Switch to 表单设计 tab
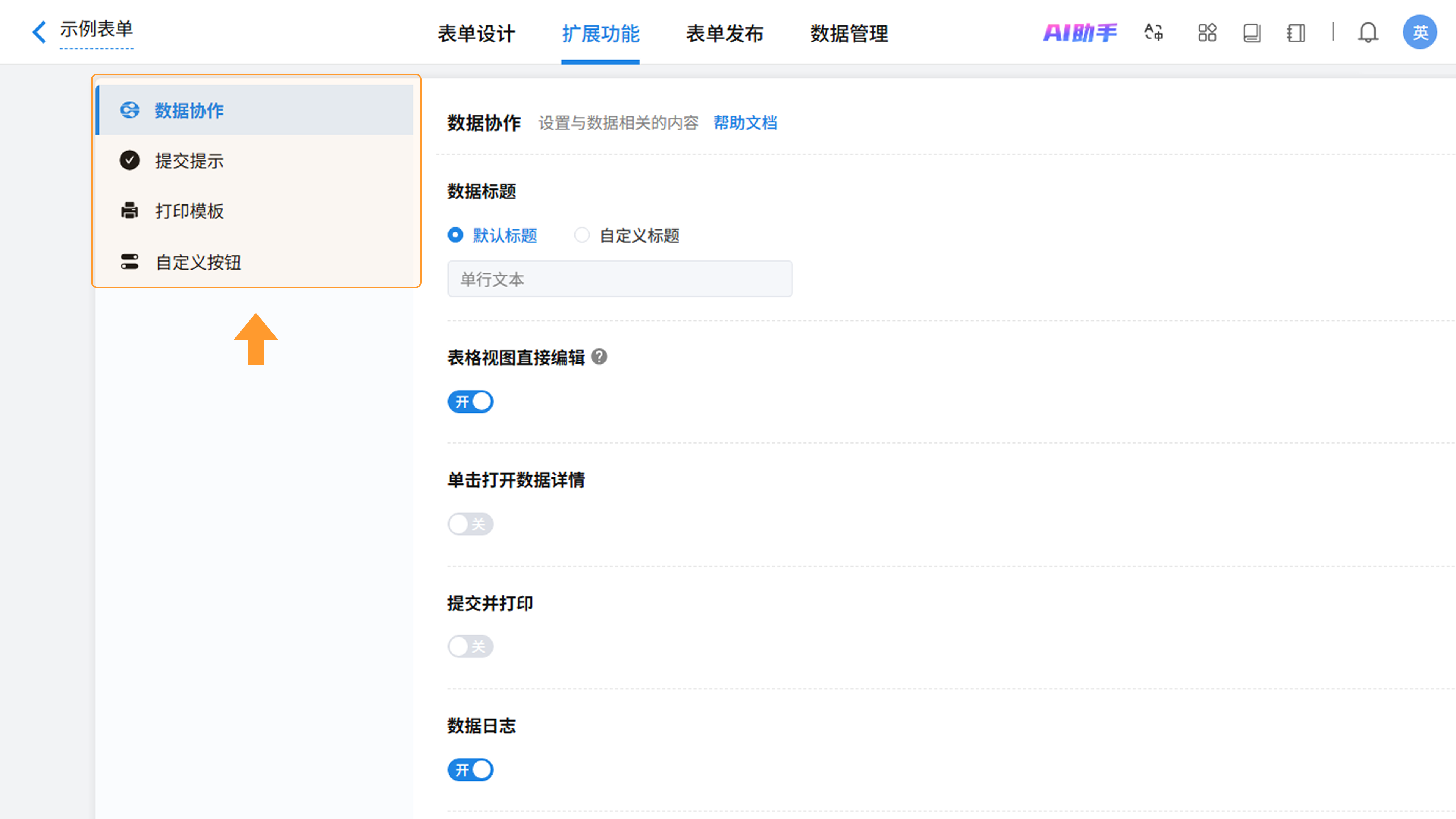 476,33
